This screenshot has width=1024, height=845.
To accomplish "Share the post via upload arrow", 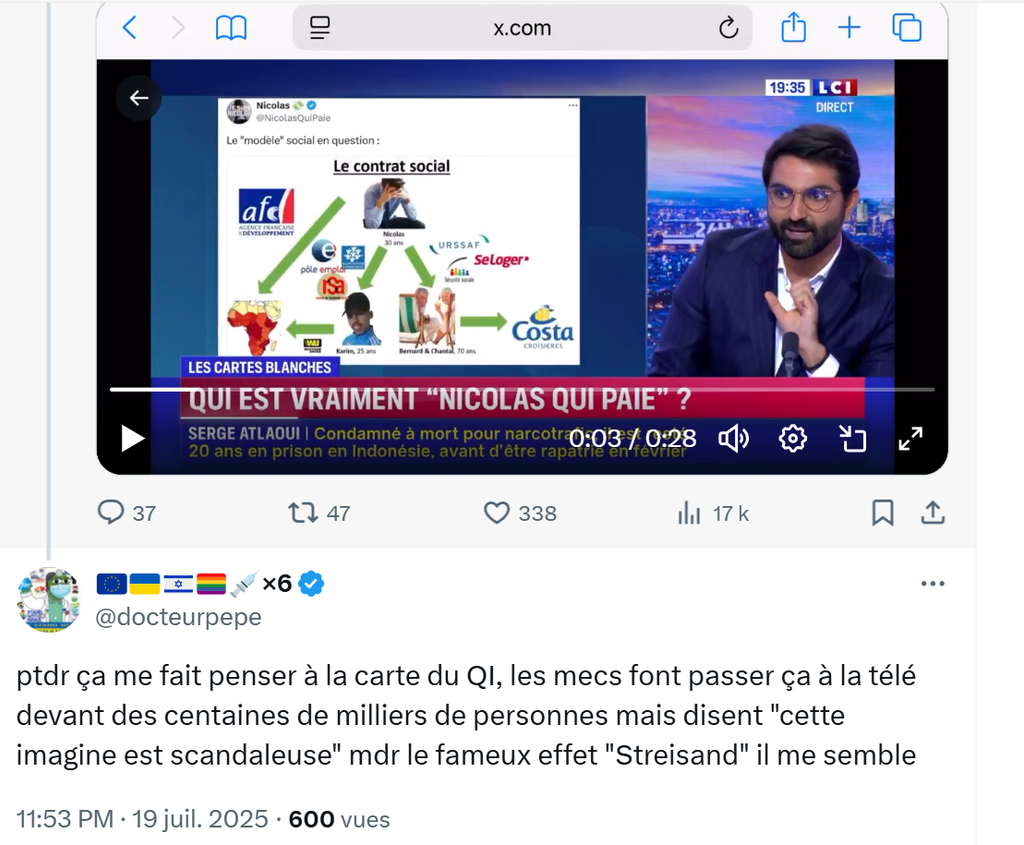I will pyautogui.click(x=933, y=513).
